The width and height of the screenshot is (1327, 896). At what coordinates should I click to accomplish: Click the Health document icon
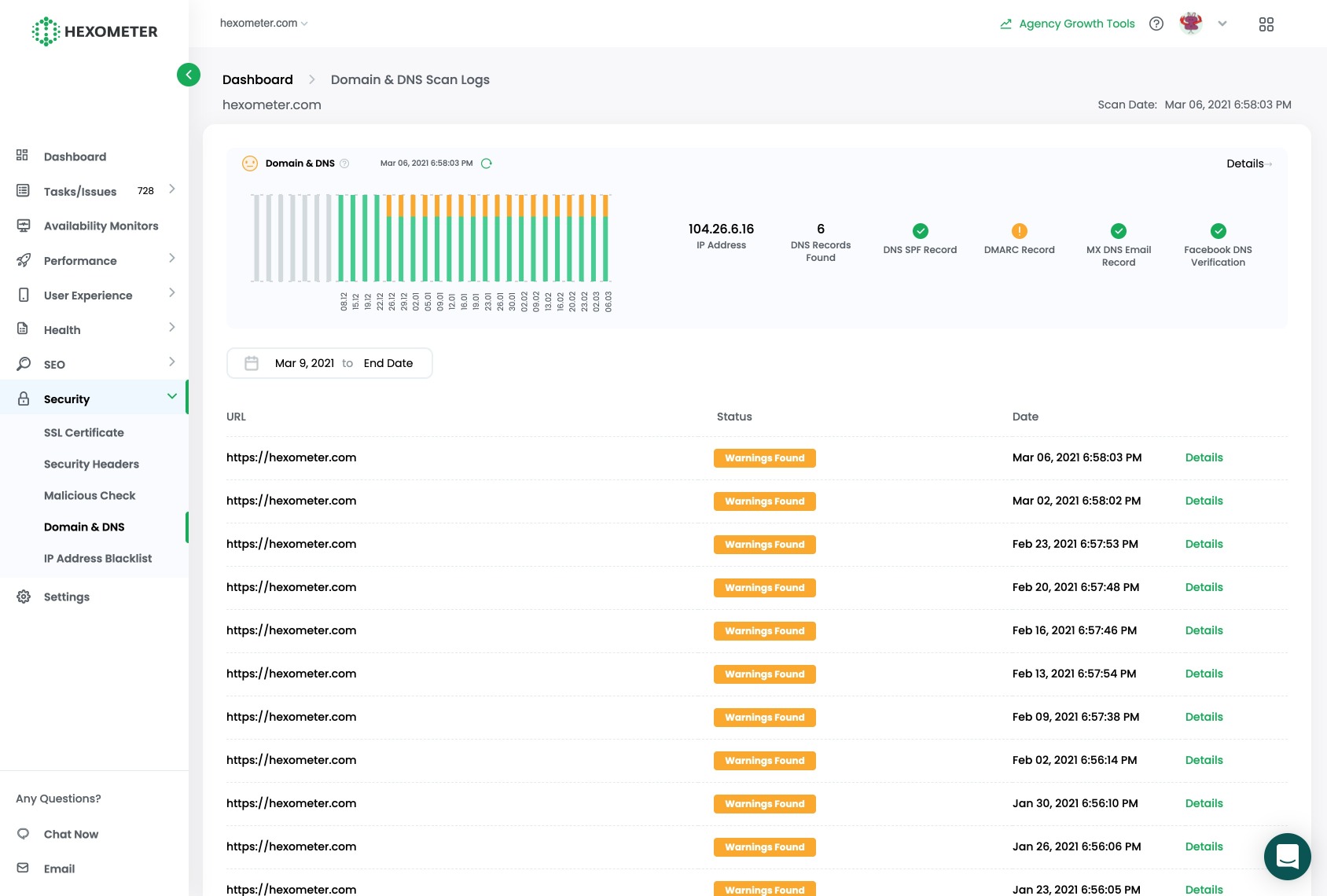tap(23, 329)
